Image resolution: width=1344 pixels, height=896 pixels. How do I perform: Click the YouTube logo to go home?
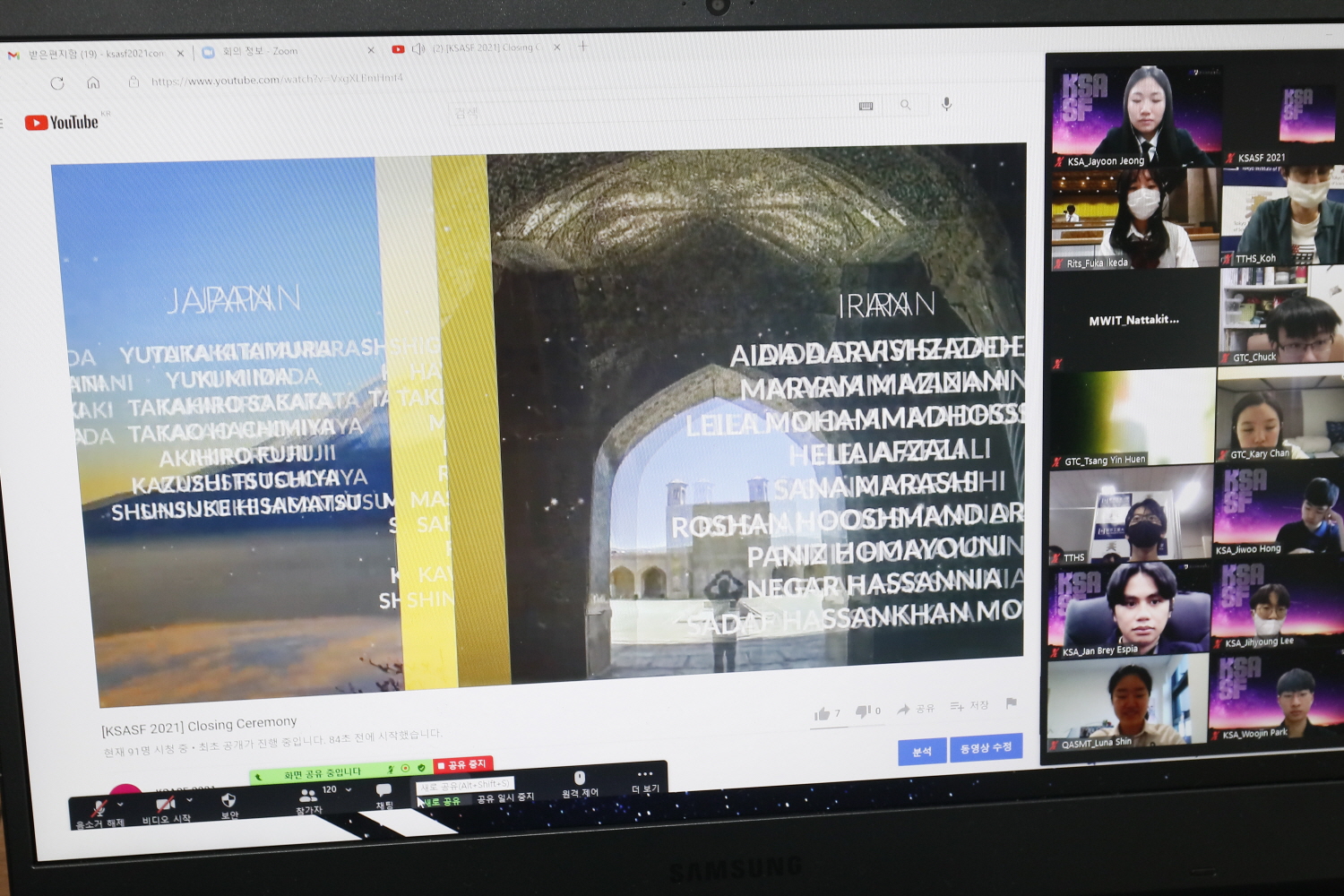coord(61,122)
